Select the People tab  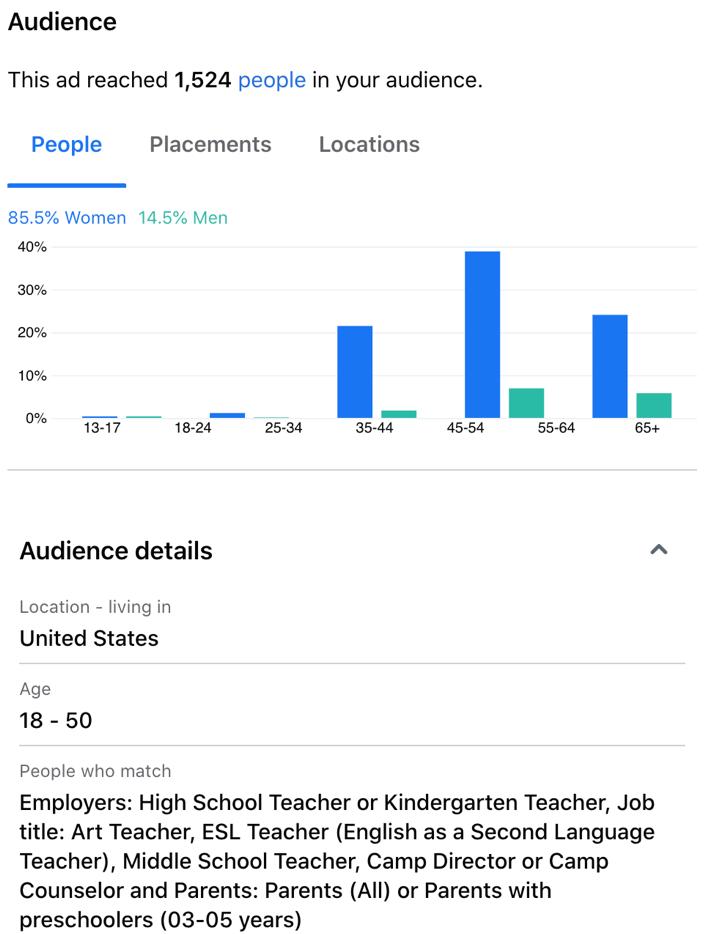[67, 144]
